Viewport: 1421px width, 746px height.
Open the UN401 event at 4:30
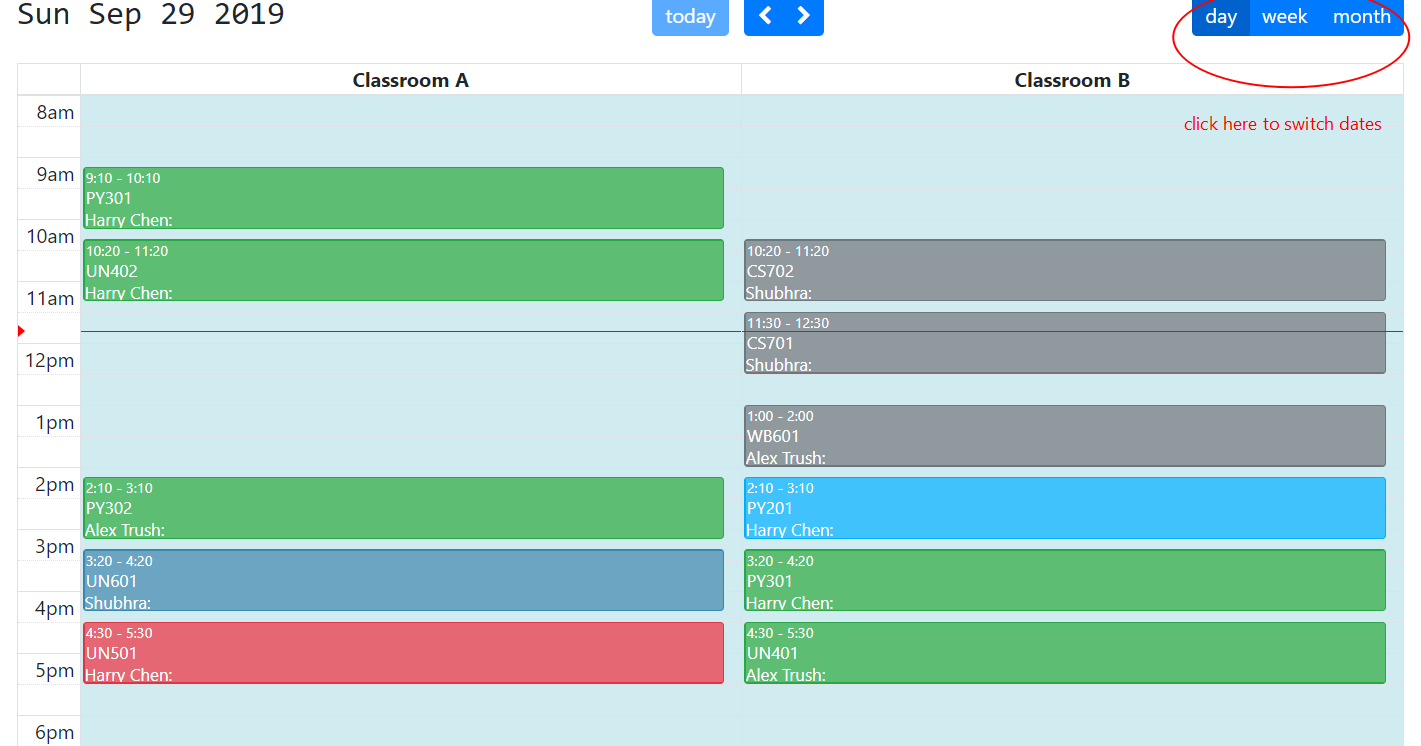click(x=1065, y=653)
